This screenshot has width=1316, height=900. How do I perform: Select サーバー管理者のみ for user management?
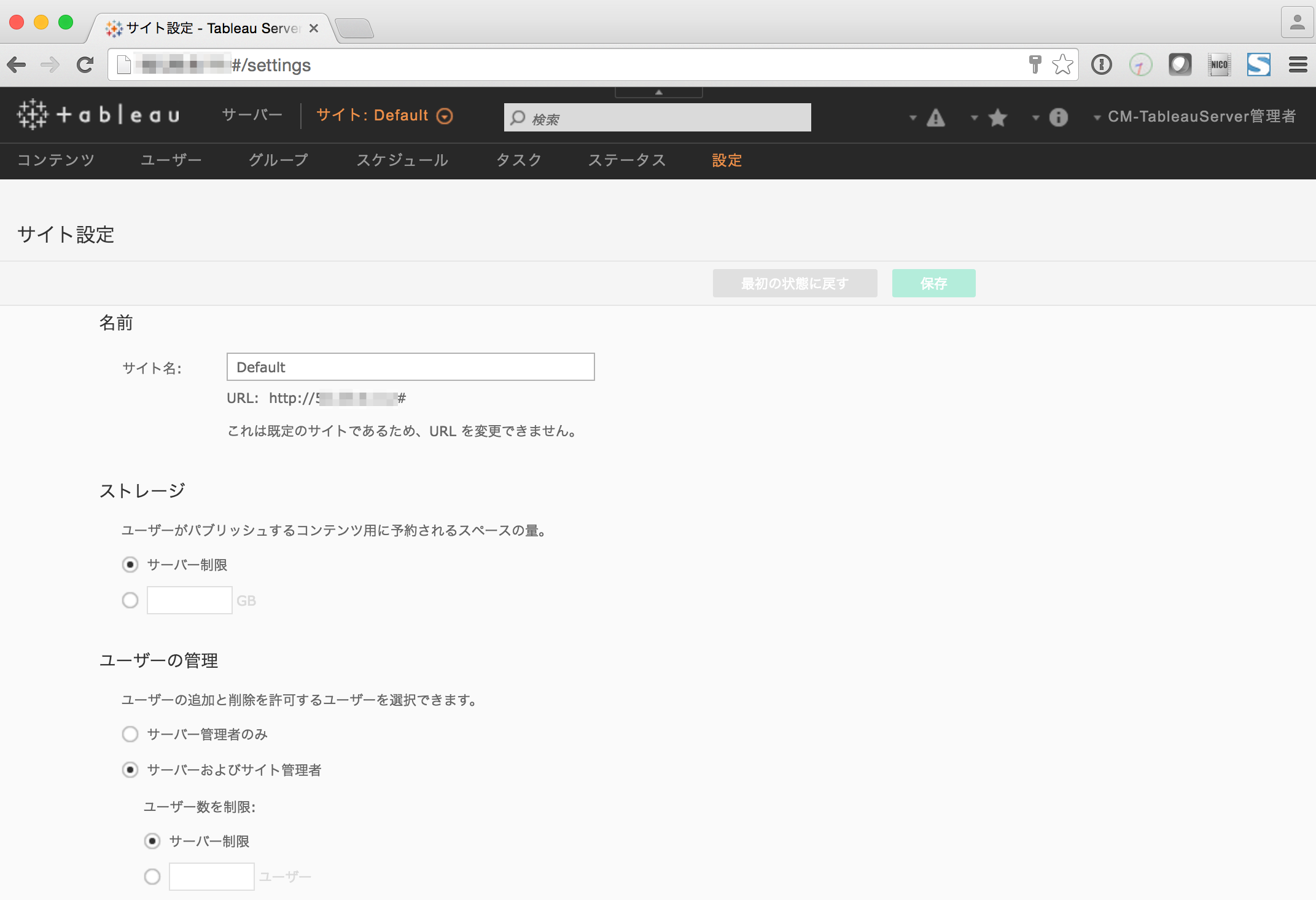(130, 734)
